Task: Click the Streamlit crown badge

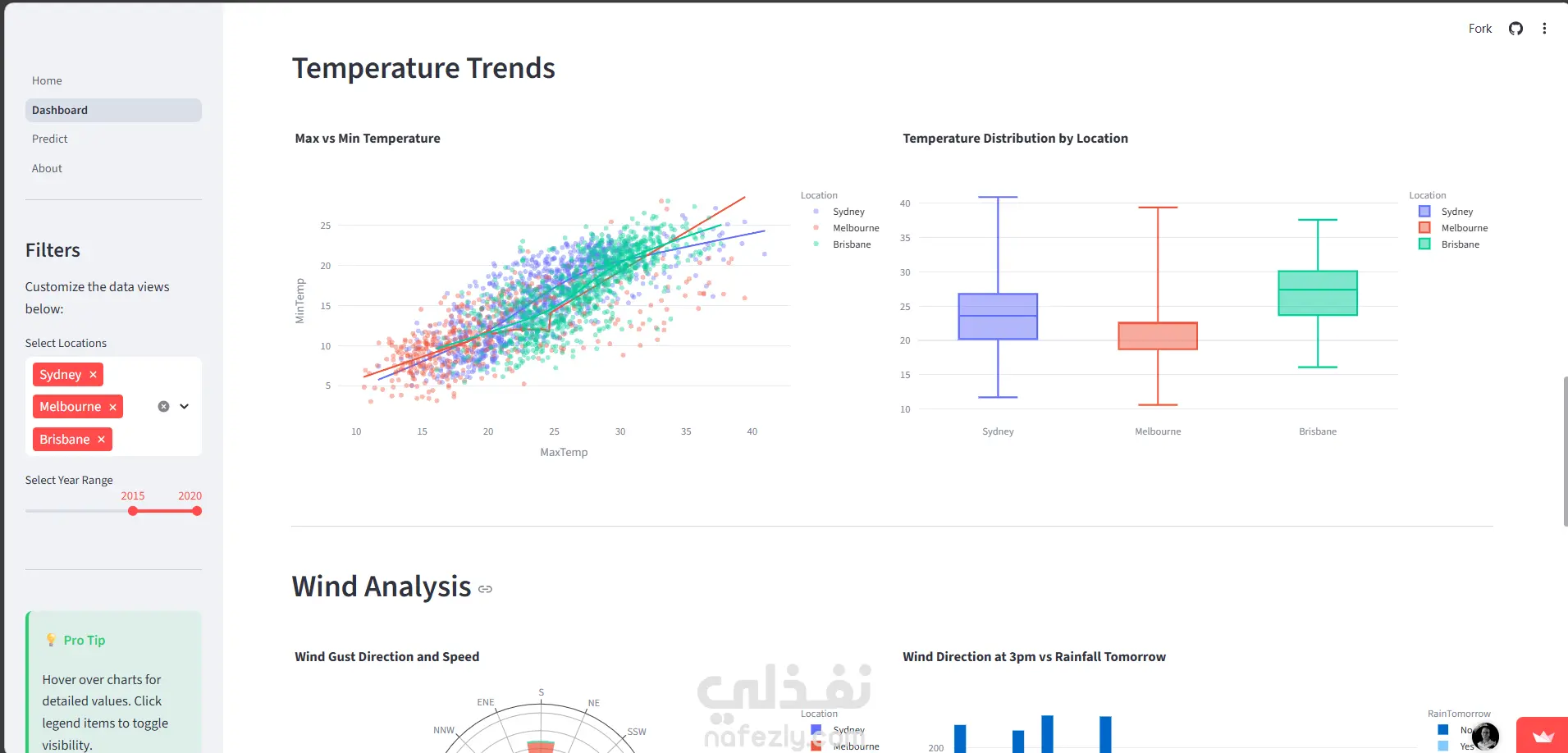Action: (x=1543, y=736)
